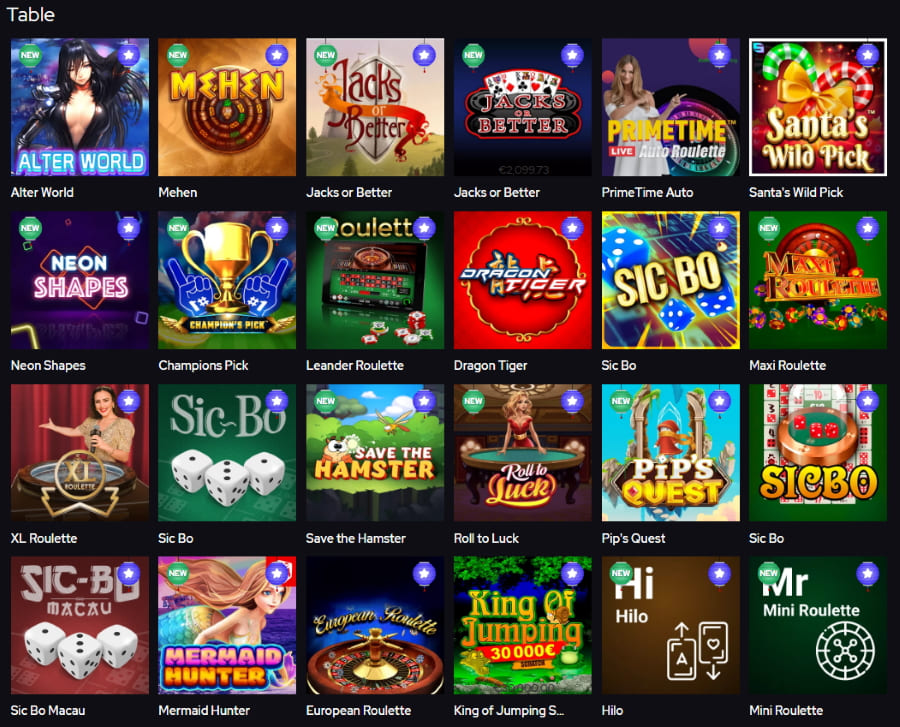
Task: Click the NEW badge on Maxi Roulette
Action: click(769, 228)
